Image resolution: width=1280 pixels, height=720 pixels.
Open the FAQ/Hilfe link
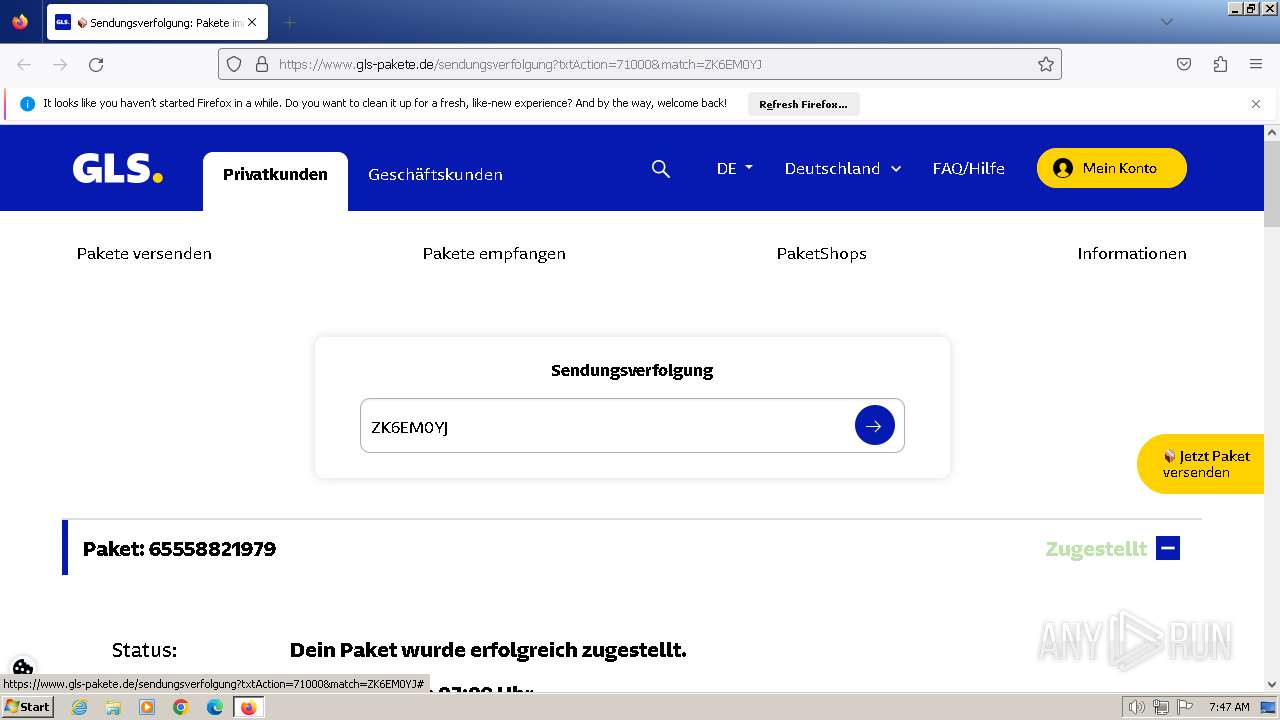tap(968, 168)
